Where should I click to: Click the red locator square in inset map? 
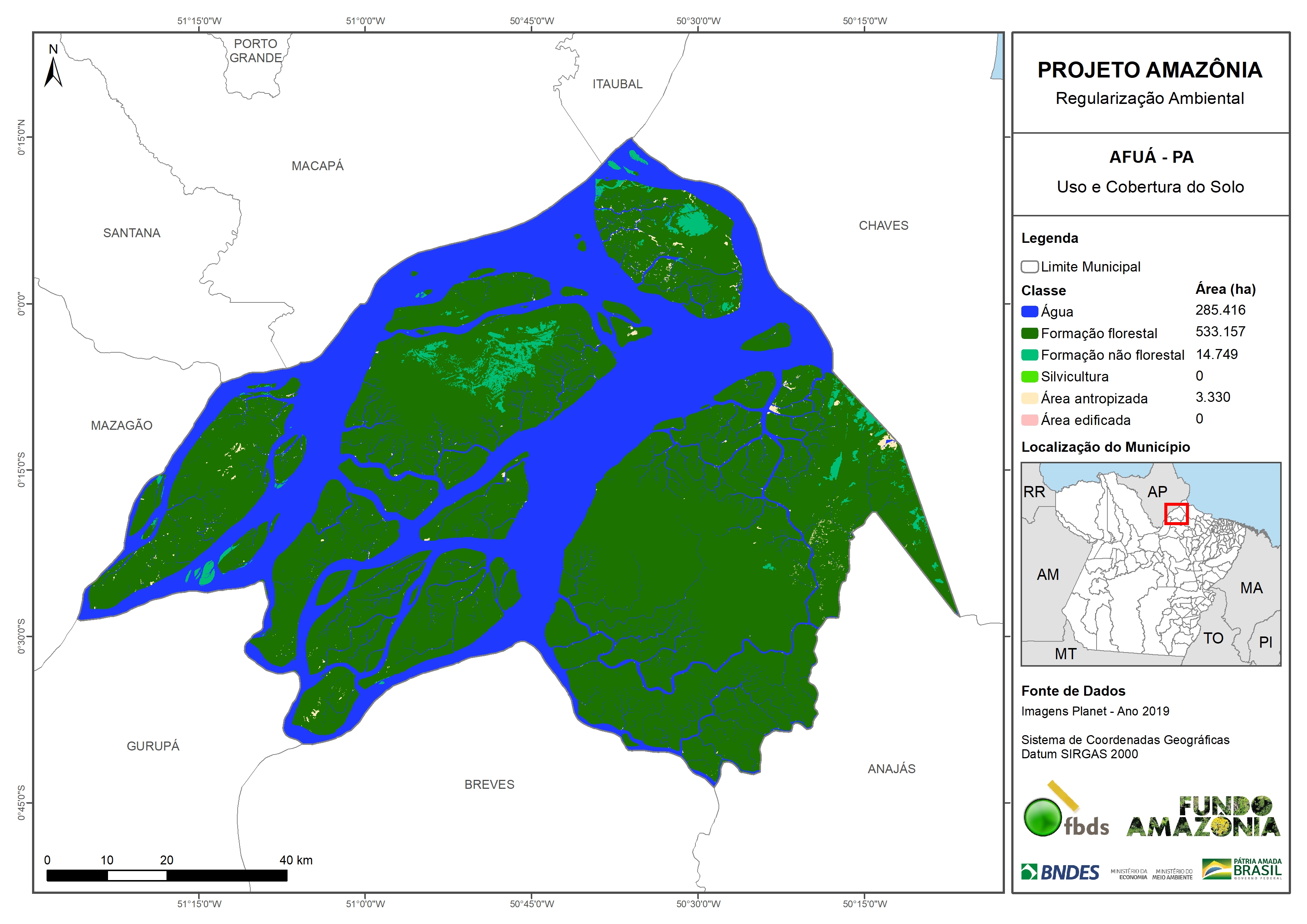pos(1176,514)
